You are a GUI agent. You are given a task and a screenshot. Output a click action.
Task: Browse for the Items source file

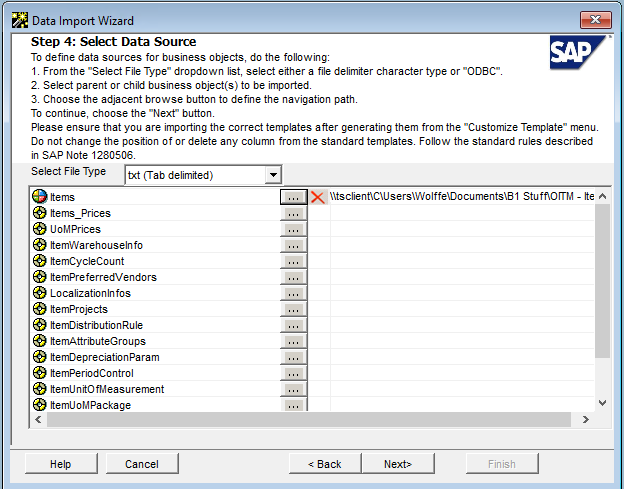click(293, 197)
